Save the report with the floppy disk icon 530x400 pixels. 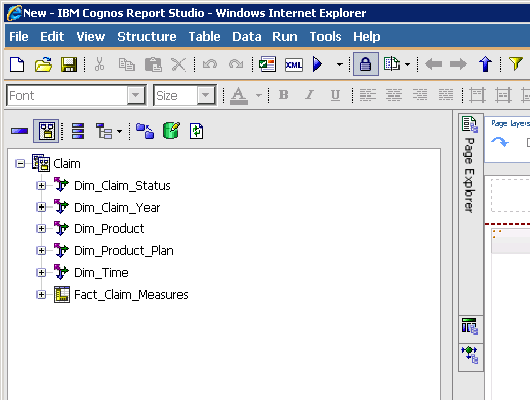pyautogui.click(x=69, y=64)
